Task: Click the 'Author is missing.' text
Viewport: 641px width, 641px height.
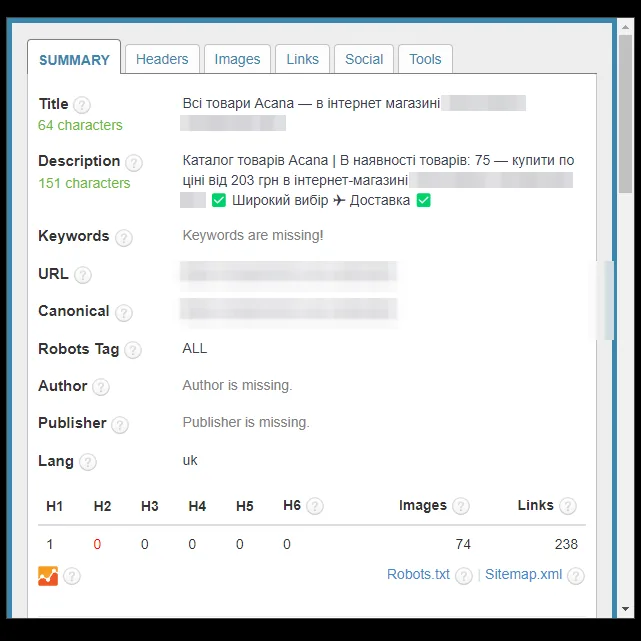Action: (x=237, y=385)
